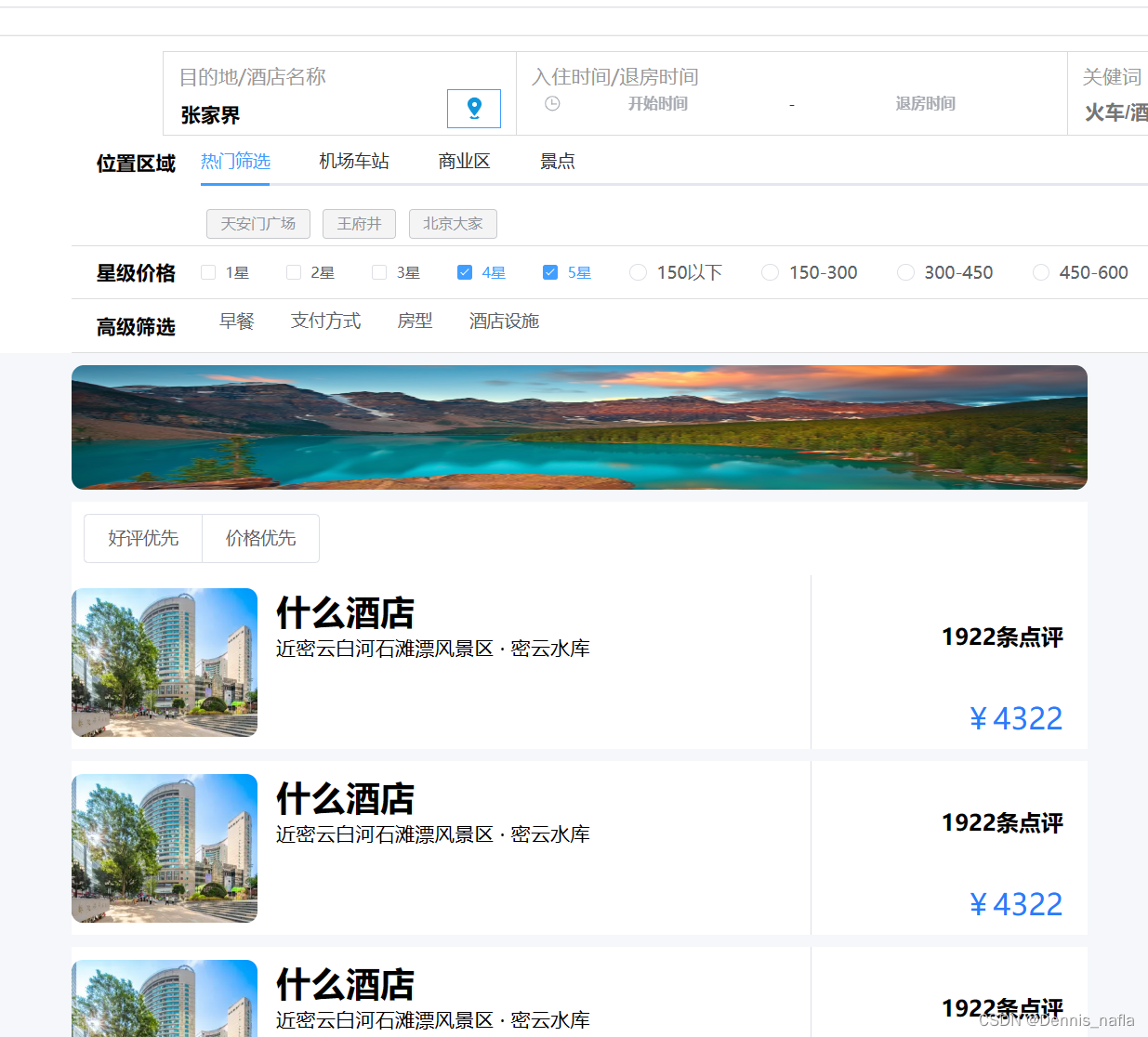Click the 早餐 advanced filter option
Screen dimensions: 1148x1037
[x=237, y=321]
